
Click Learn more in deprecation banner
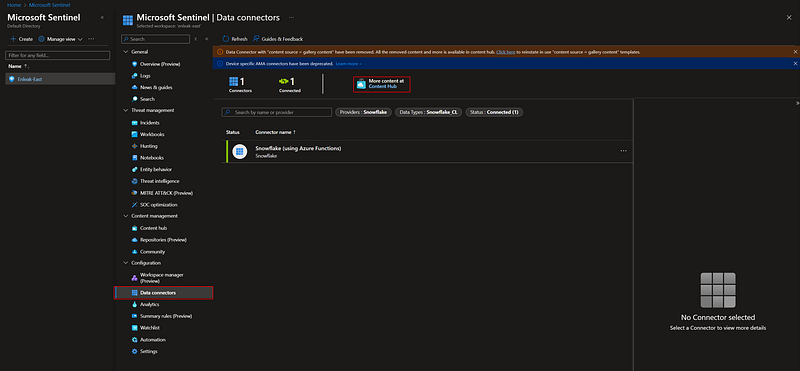pyautogui.click(x=348, y=64)
